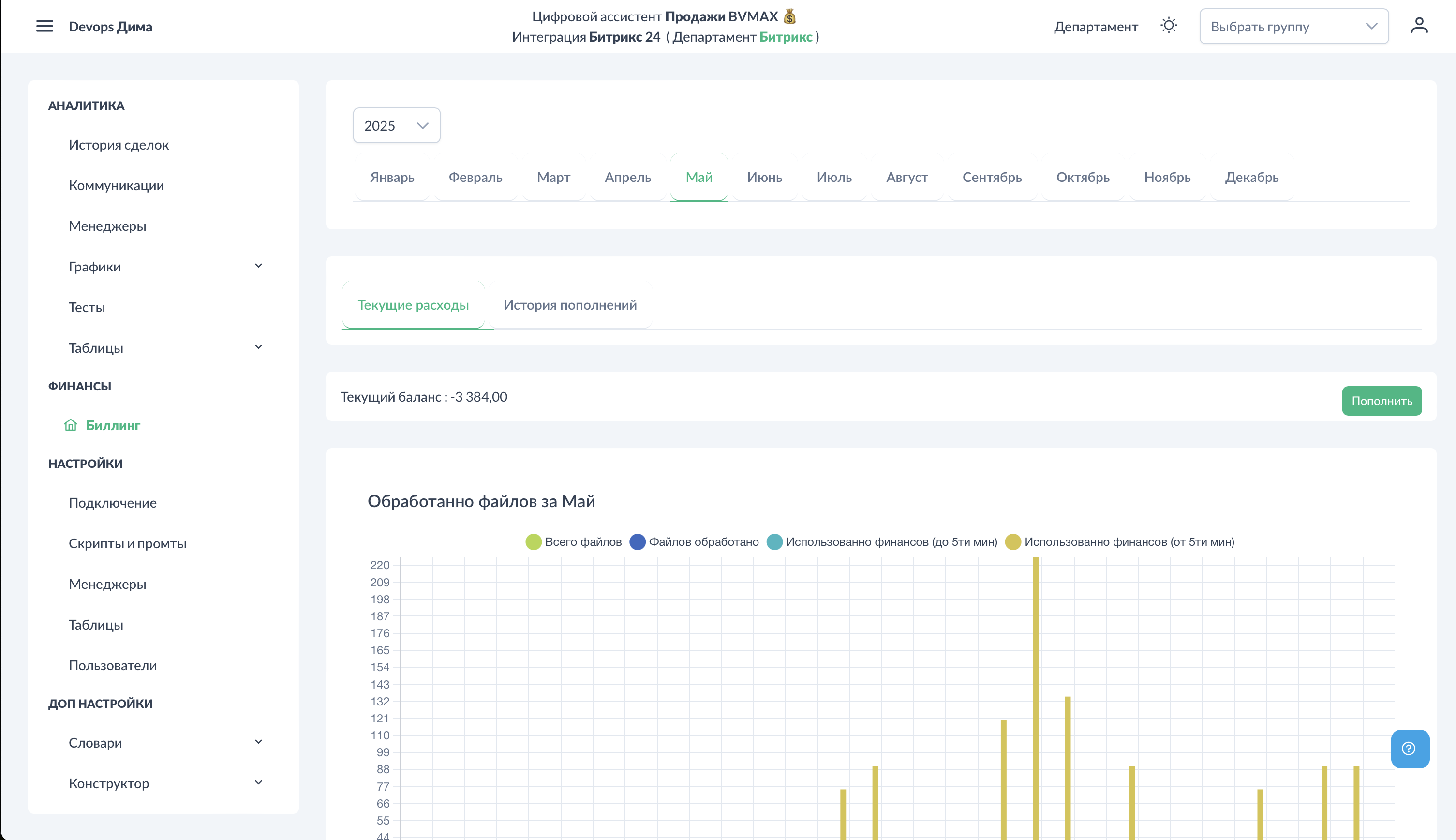
Task: Select the Июнь month tab
Action: pyautogui.click(x=764, y=177)
